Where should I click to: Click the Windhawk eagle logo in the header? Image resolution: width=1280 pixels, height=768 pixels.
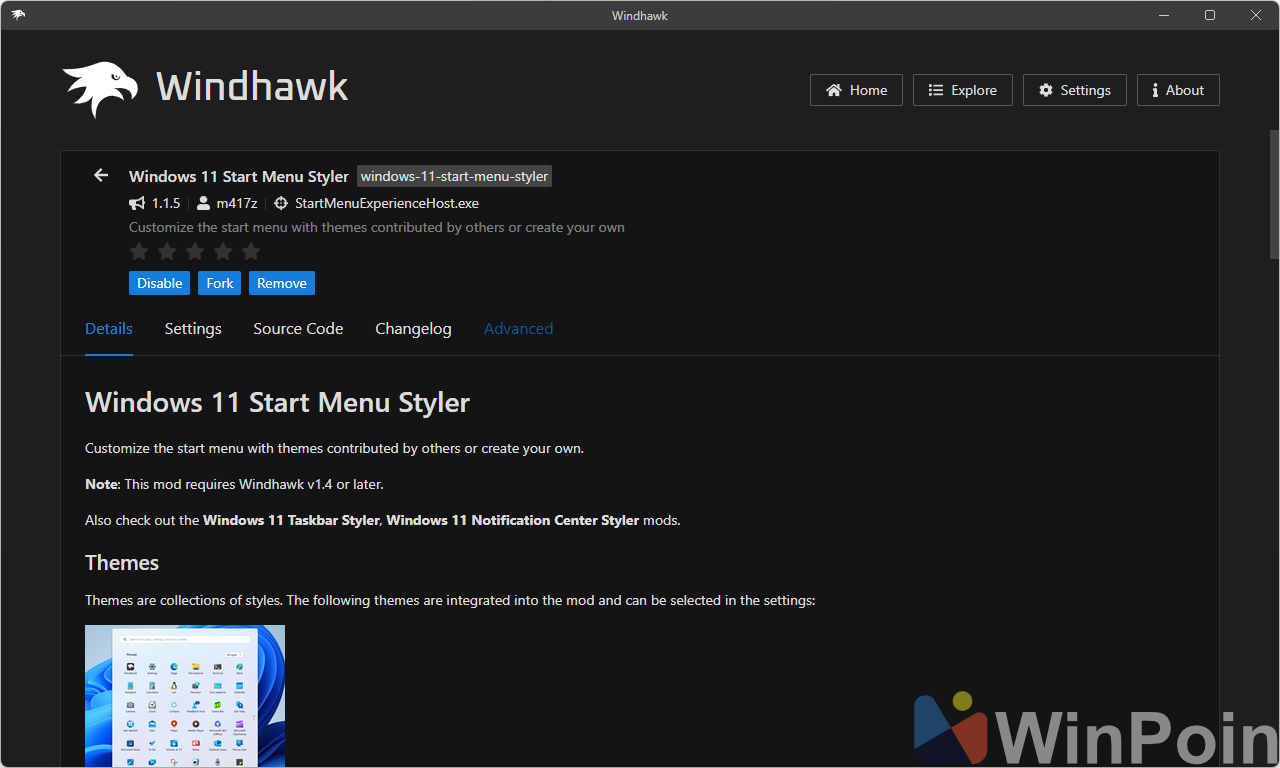pos(100,89)
